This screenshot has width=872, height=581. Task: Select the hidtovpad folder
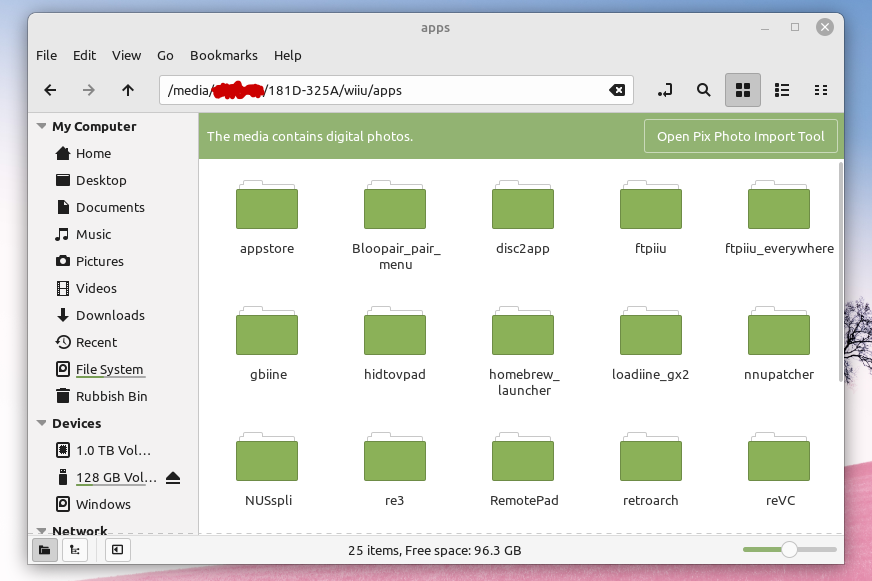tap(395, 344)
